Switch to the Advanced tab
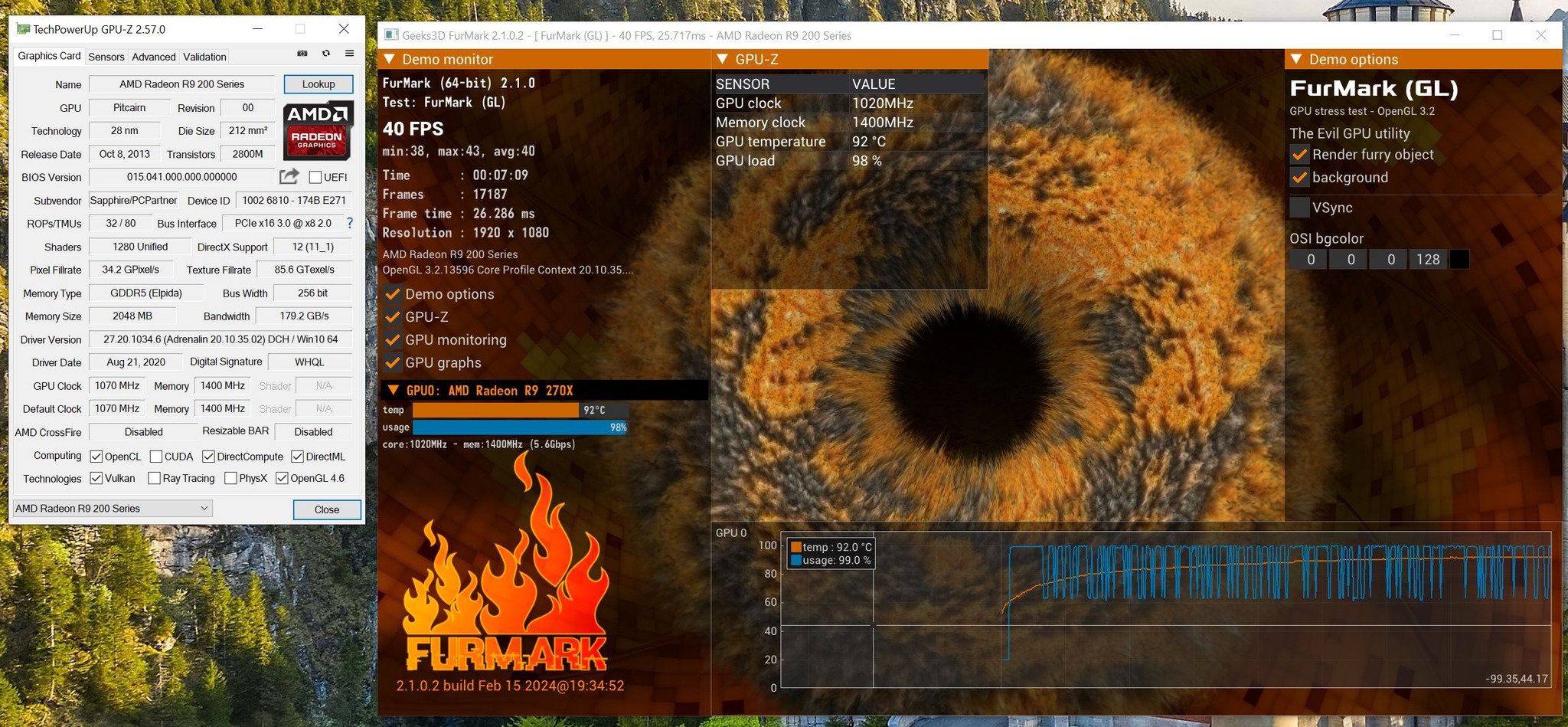This screenshot has height=727, width=1568. point(154,57)
